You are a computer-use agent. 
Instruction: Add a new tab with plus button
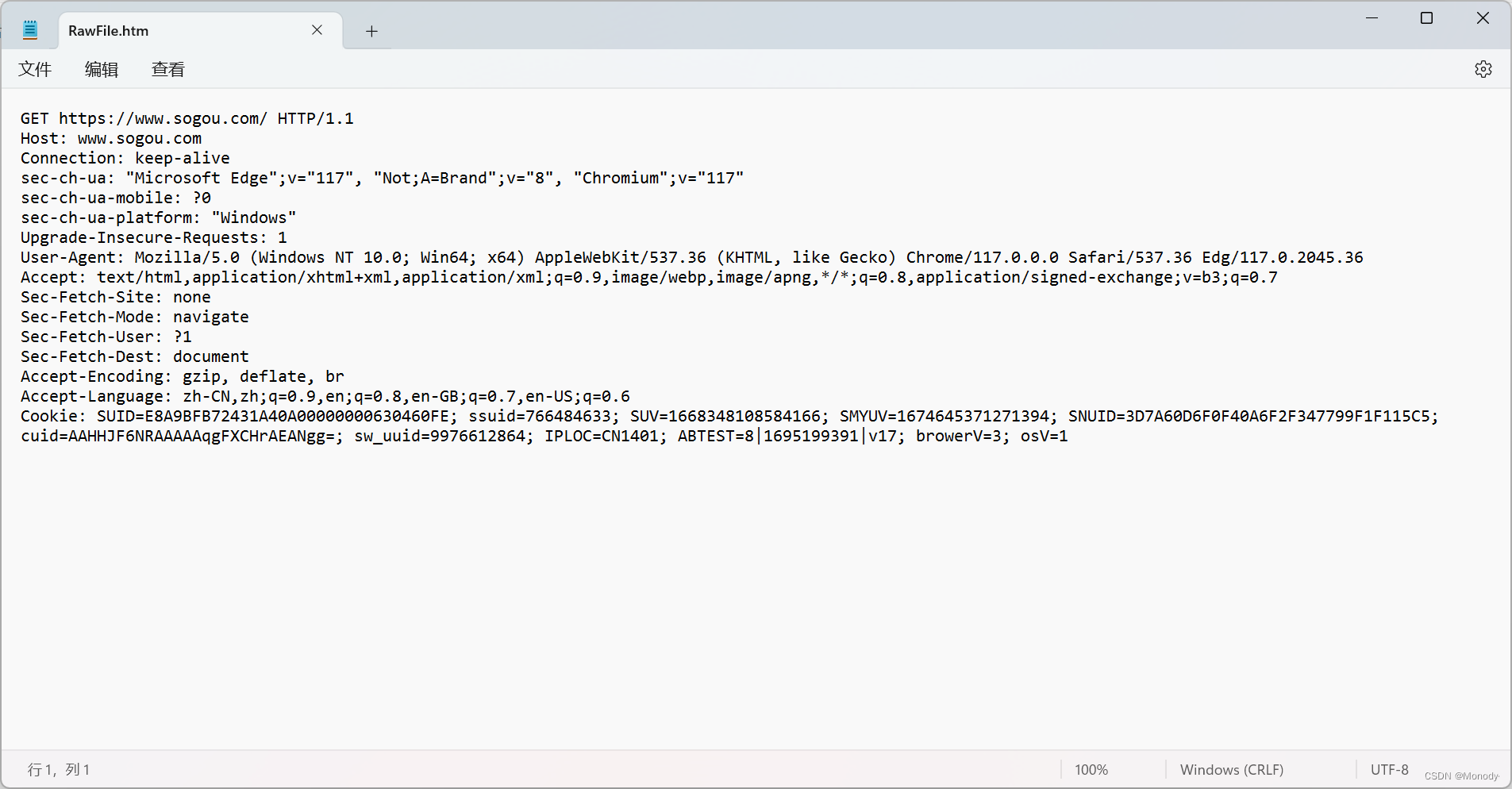[x=371, y=31]
